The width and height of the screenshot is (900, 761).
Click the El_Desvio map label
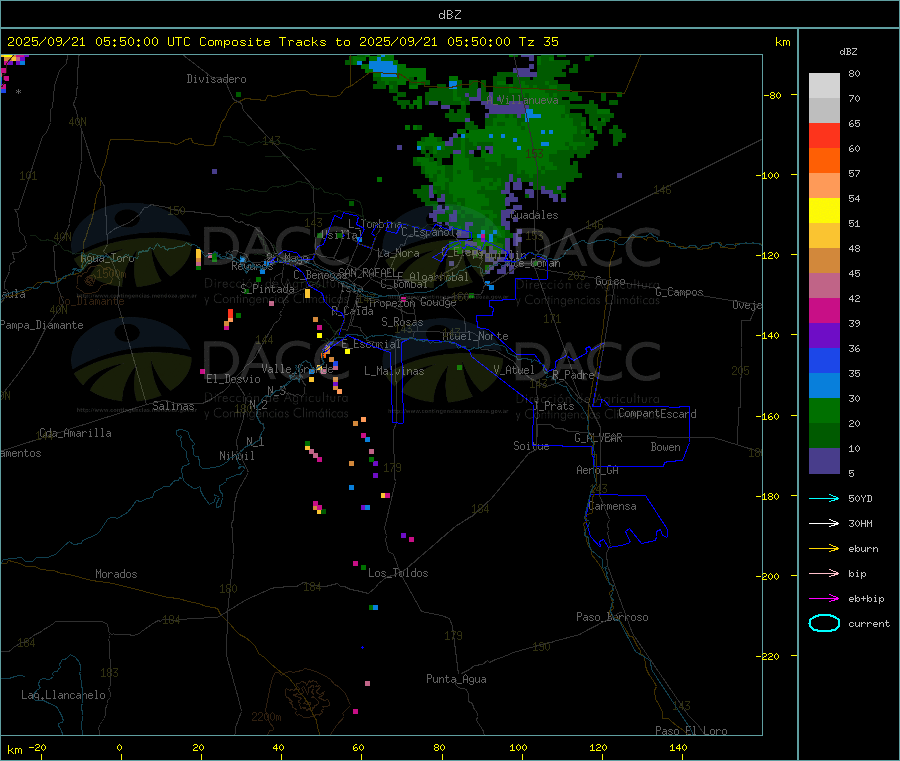[234, 379]
